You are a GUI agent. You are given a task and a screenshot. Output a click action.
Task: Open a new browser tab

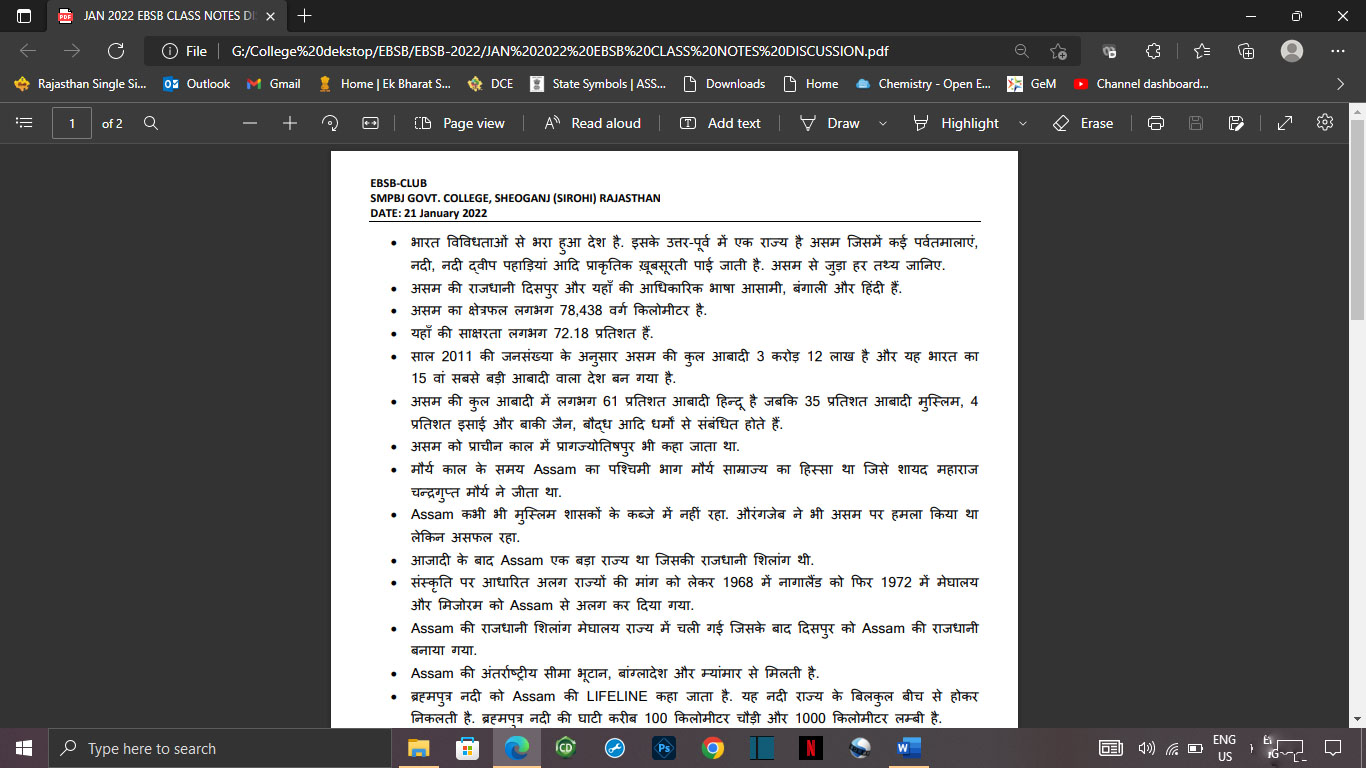305,16
